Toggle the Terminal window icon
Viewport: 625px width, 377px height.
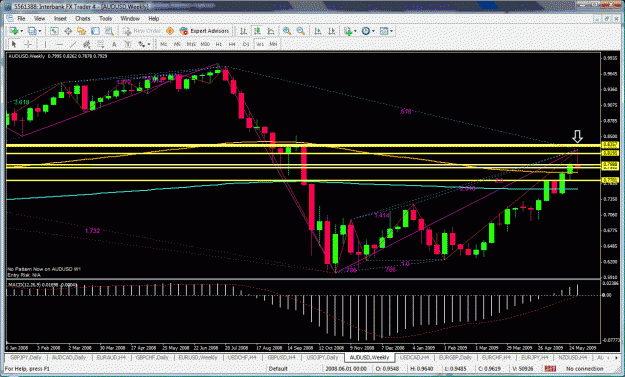95,31
